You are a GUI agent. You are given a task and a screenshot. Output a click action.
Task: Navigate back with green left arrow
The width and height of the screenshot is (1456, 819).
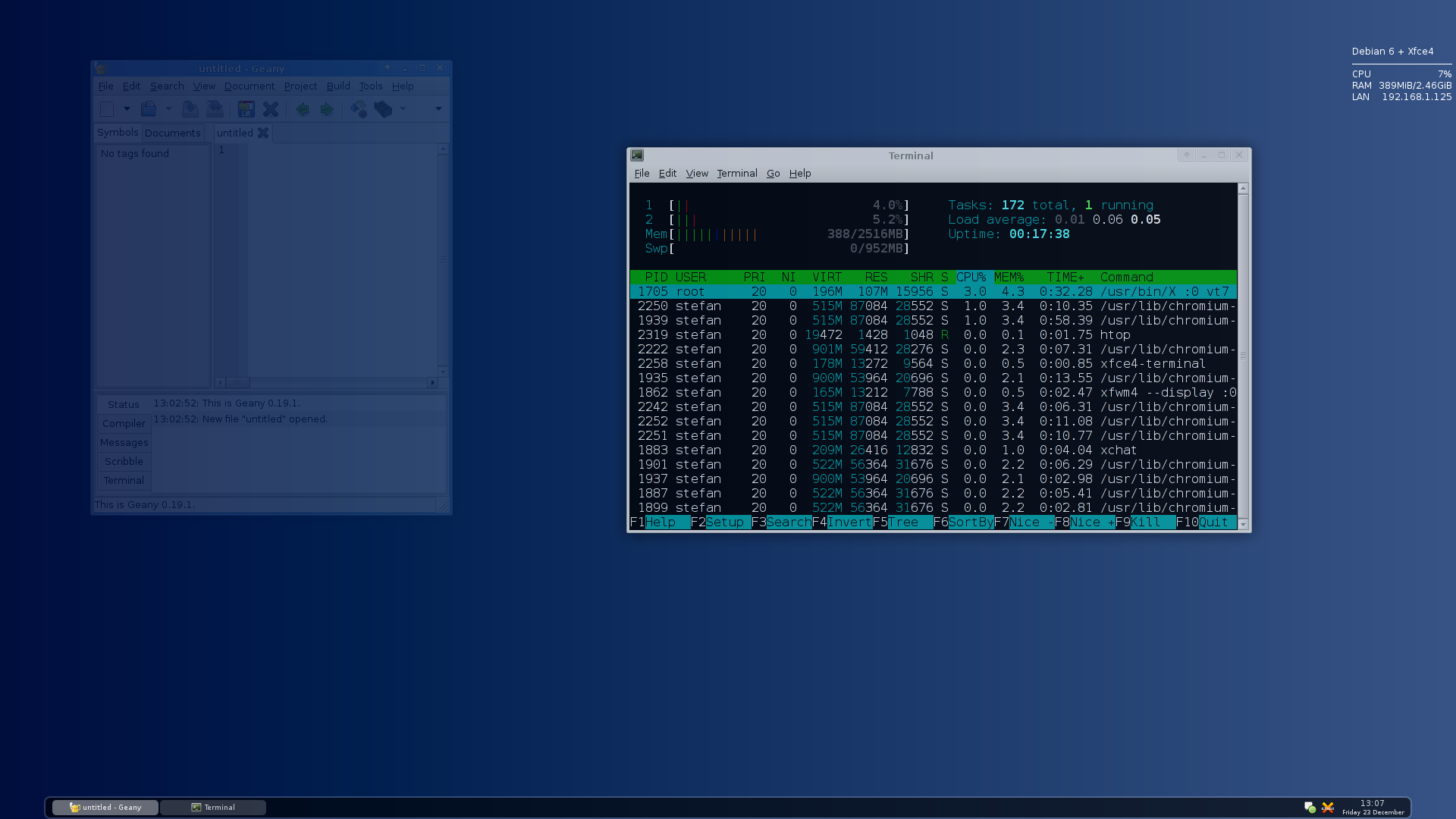click(x=302, y=109)
